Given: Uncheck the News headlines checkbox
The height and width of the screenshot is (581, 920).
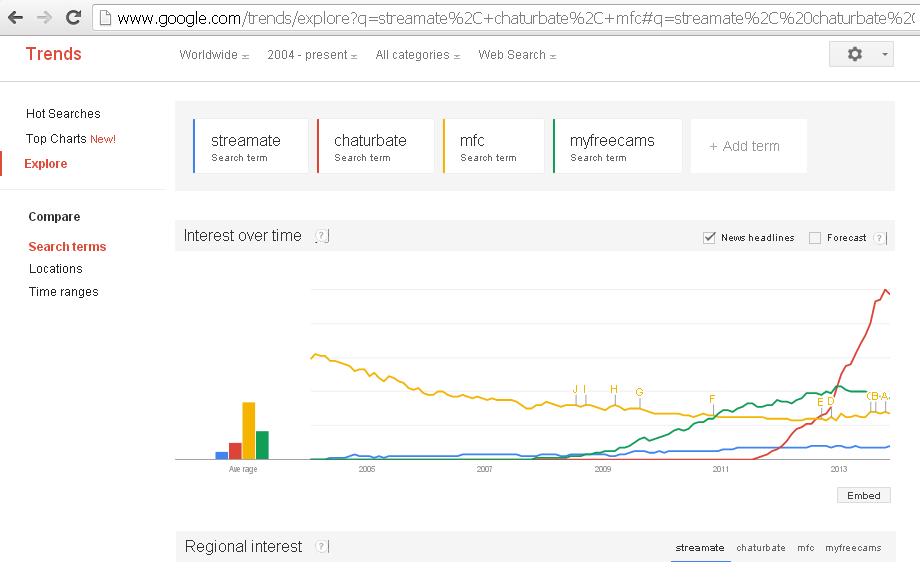Looking at the screenshot, I should 709,238.
